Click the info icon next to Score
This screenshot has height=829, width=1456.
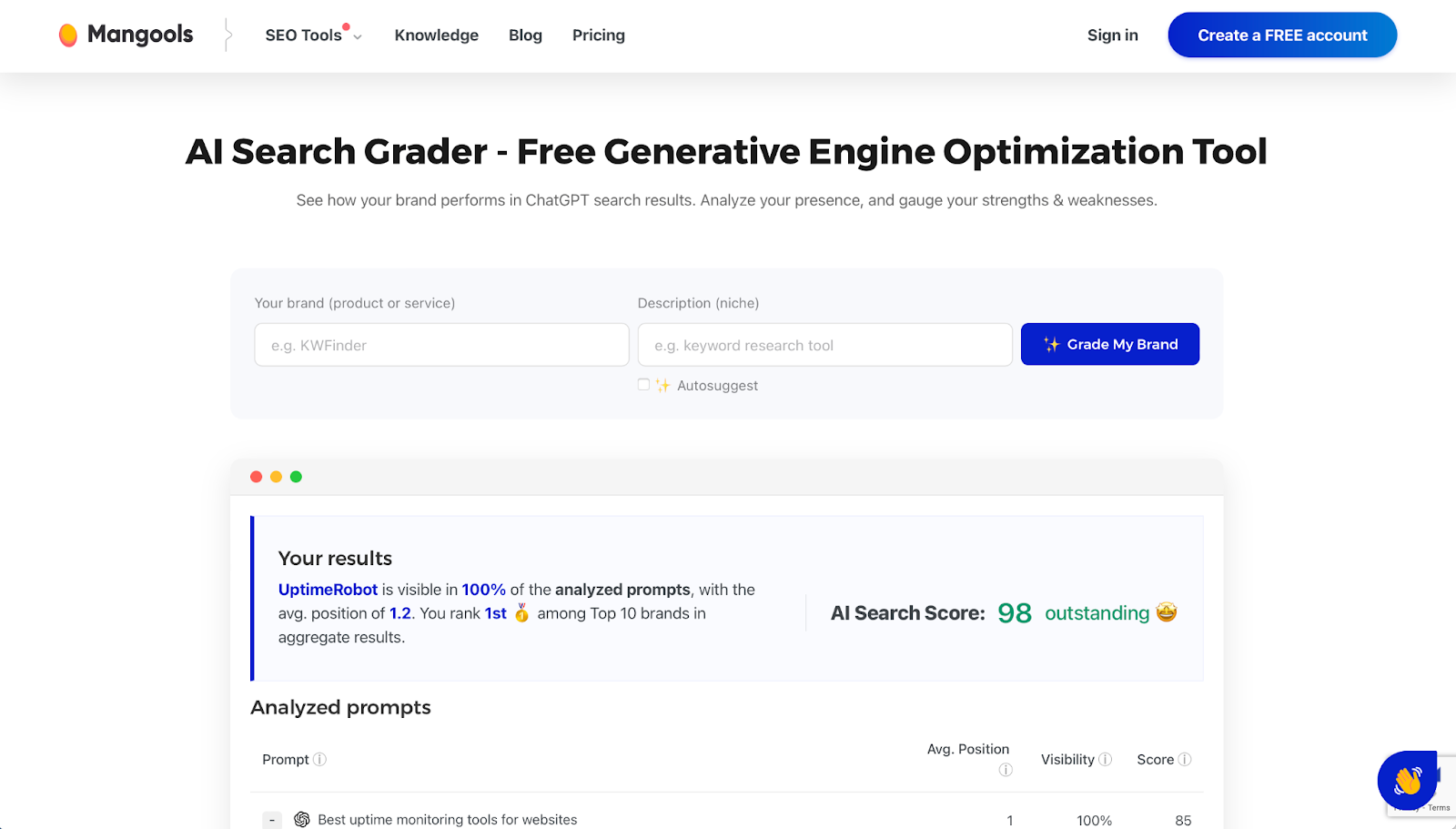[1185, 759]
